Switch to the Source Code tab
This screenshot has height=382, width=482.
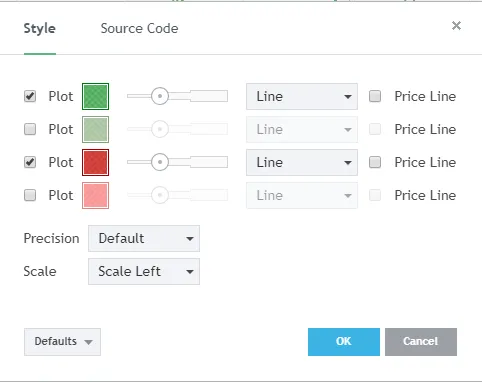coord(139,28)
